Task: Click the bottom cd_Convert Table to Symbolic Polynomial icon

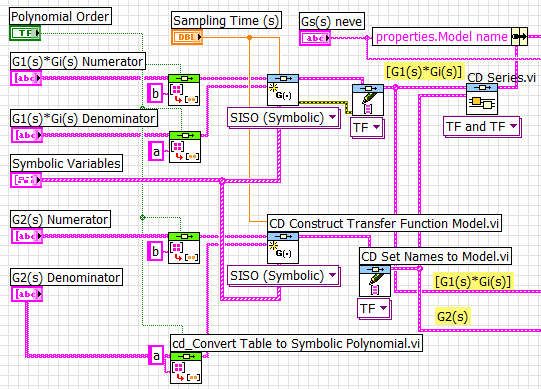Action: 186,368
